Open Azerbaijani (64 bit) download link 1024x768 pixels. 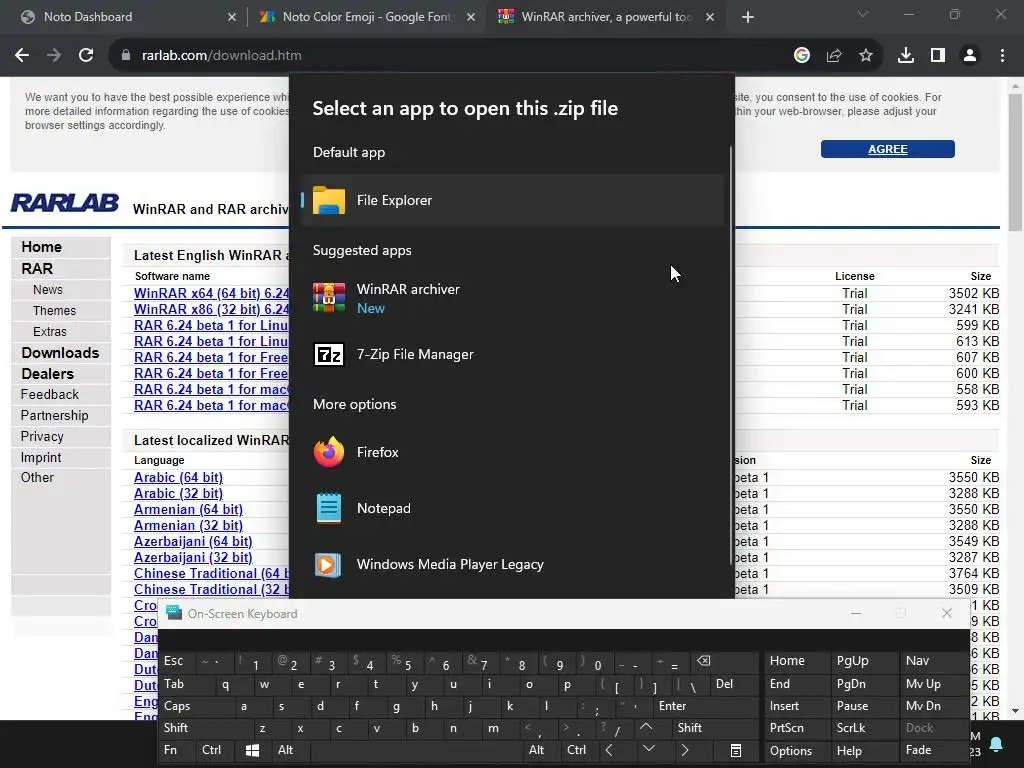pos(193,541)
